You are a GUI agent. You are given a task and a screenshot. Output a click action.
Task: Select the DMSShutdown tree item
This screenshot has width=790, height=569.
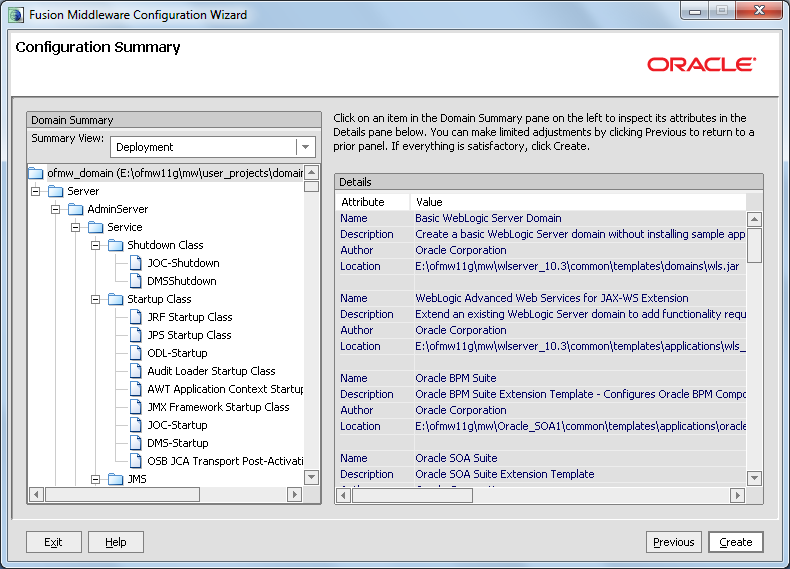click(x=182, y=281)
